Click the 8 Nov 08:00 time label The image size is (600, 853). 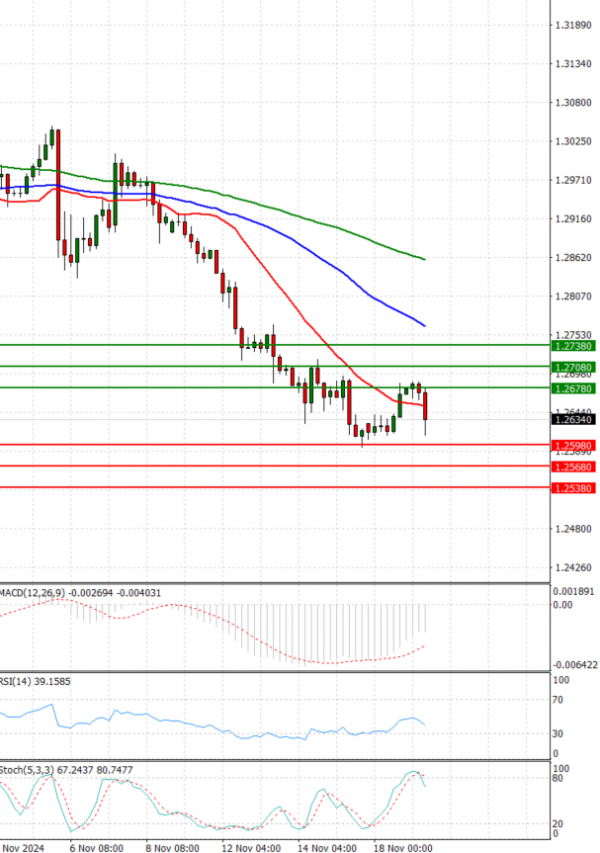(x=172, y=848)
